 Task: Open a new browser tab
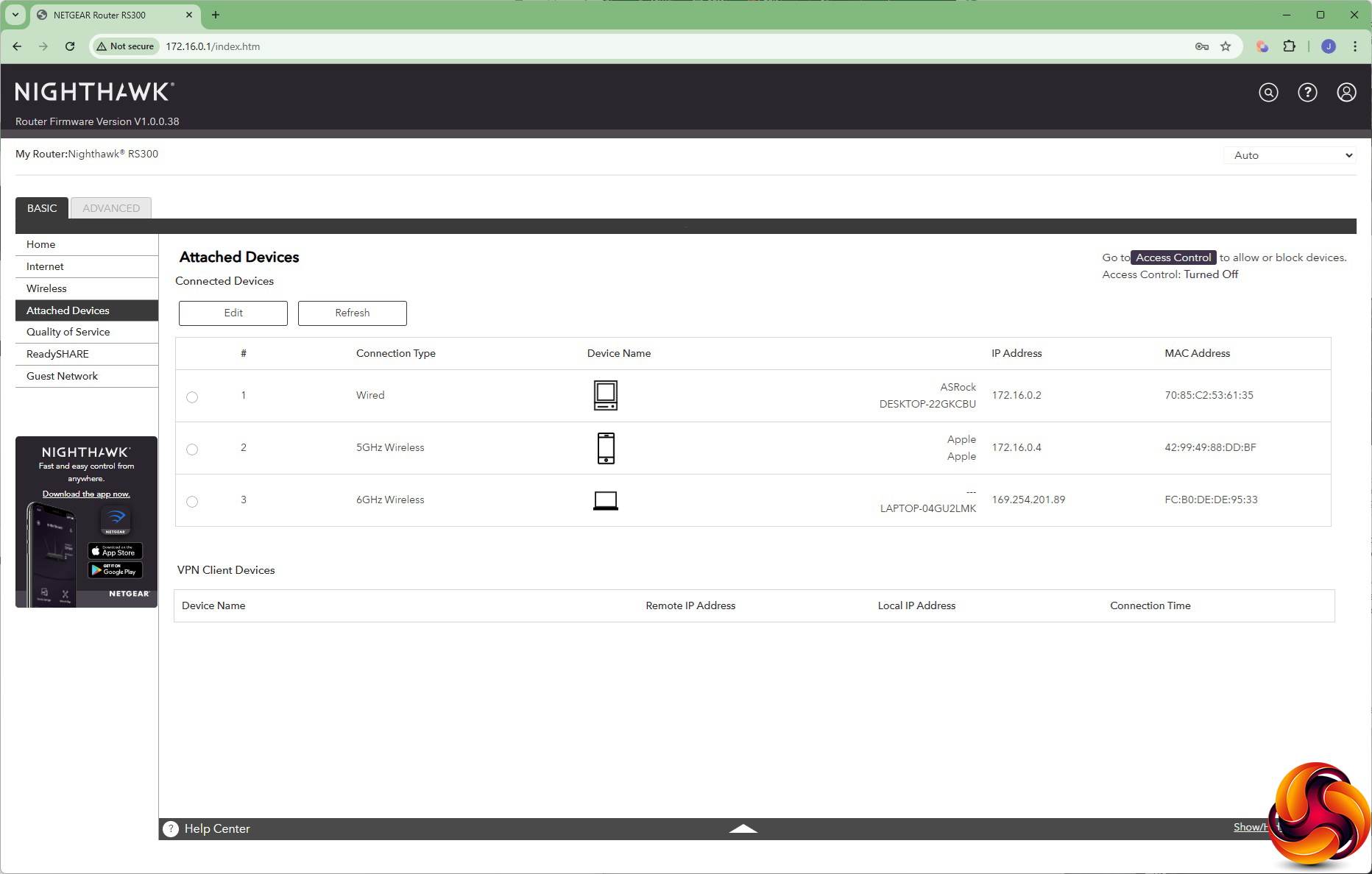(x=216, y=15)
